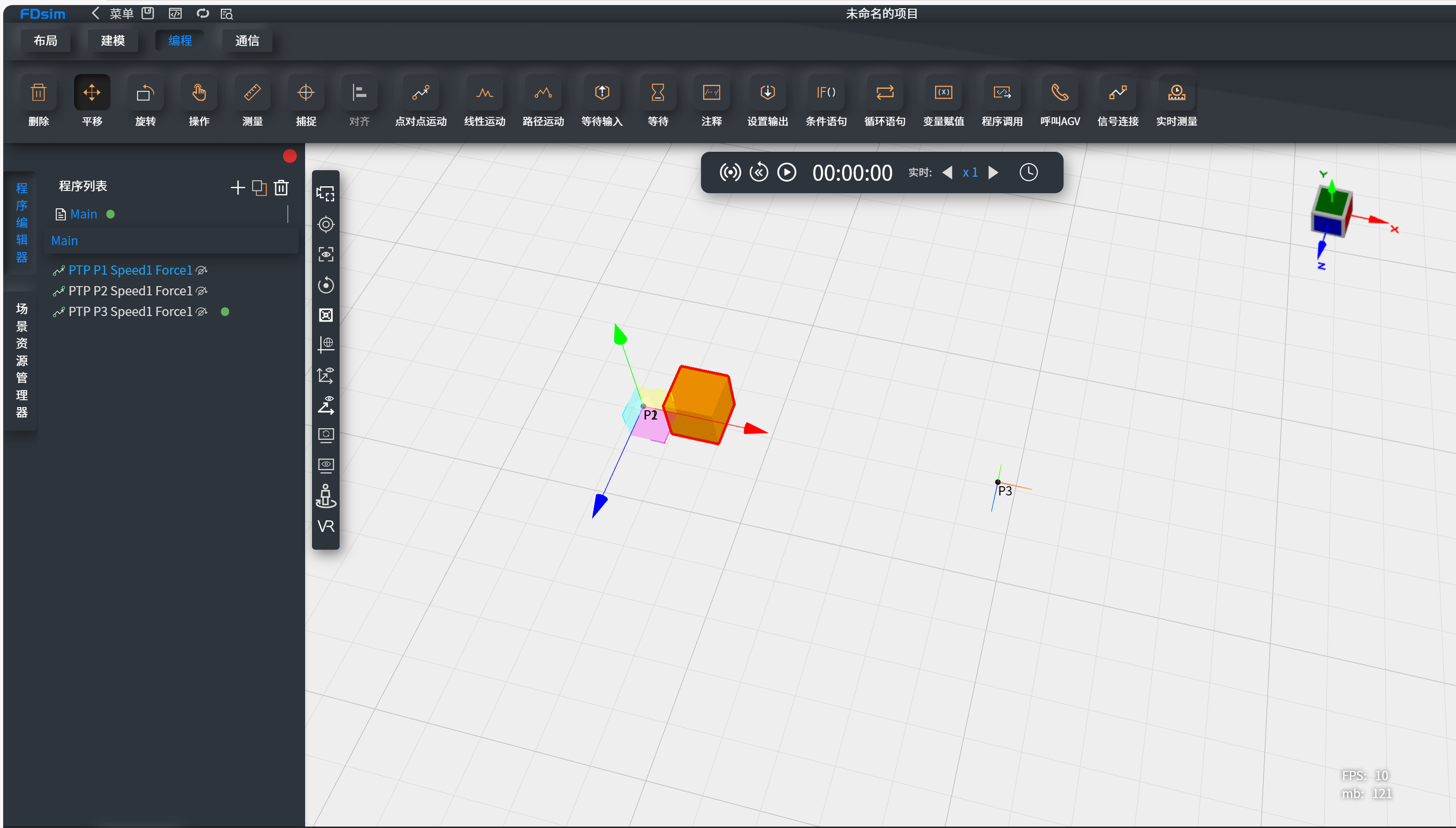Toggle visibility eye for PTP P3 statement

202,311
